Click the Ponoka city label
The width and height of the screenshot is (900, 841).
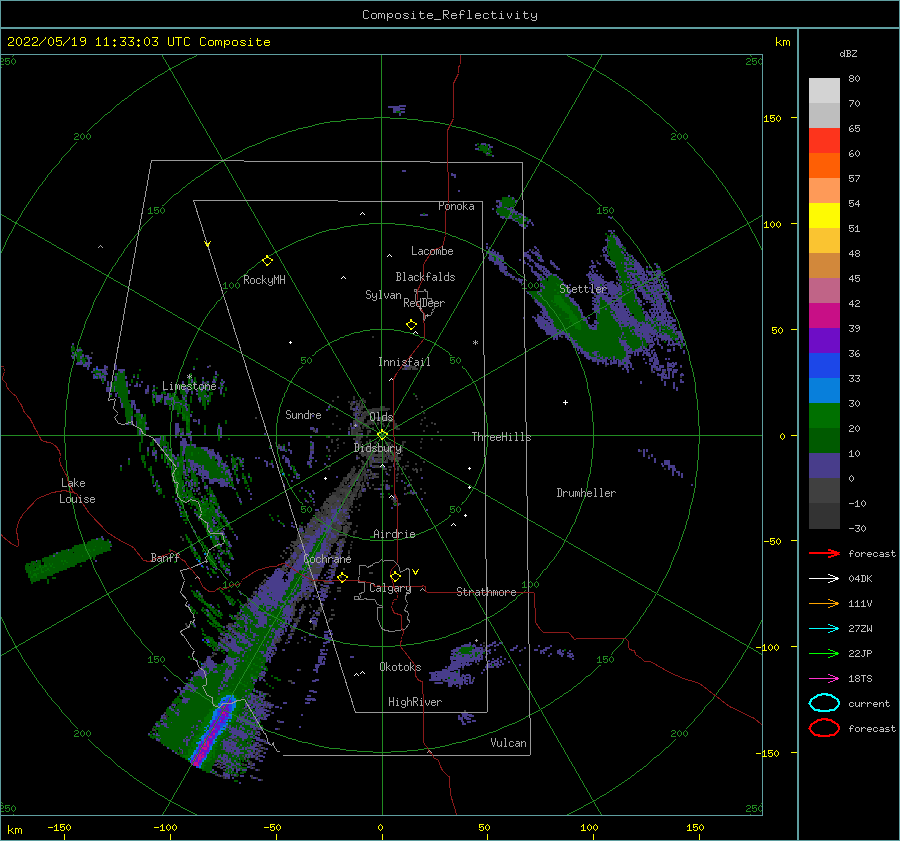coord(456,206)
